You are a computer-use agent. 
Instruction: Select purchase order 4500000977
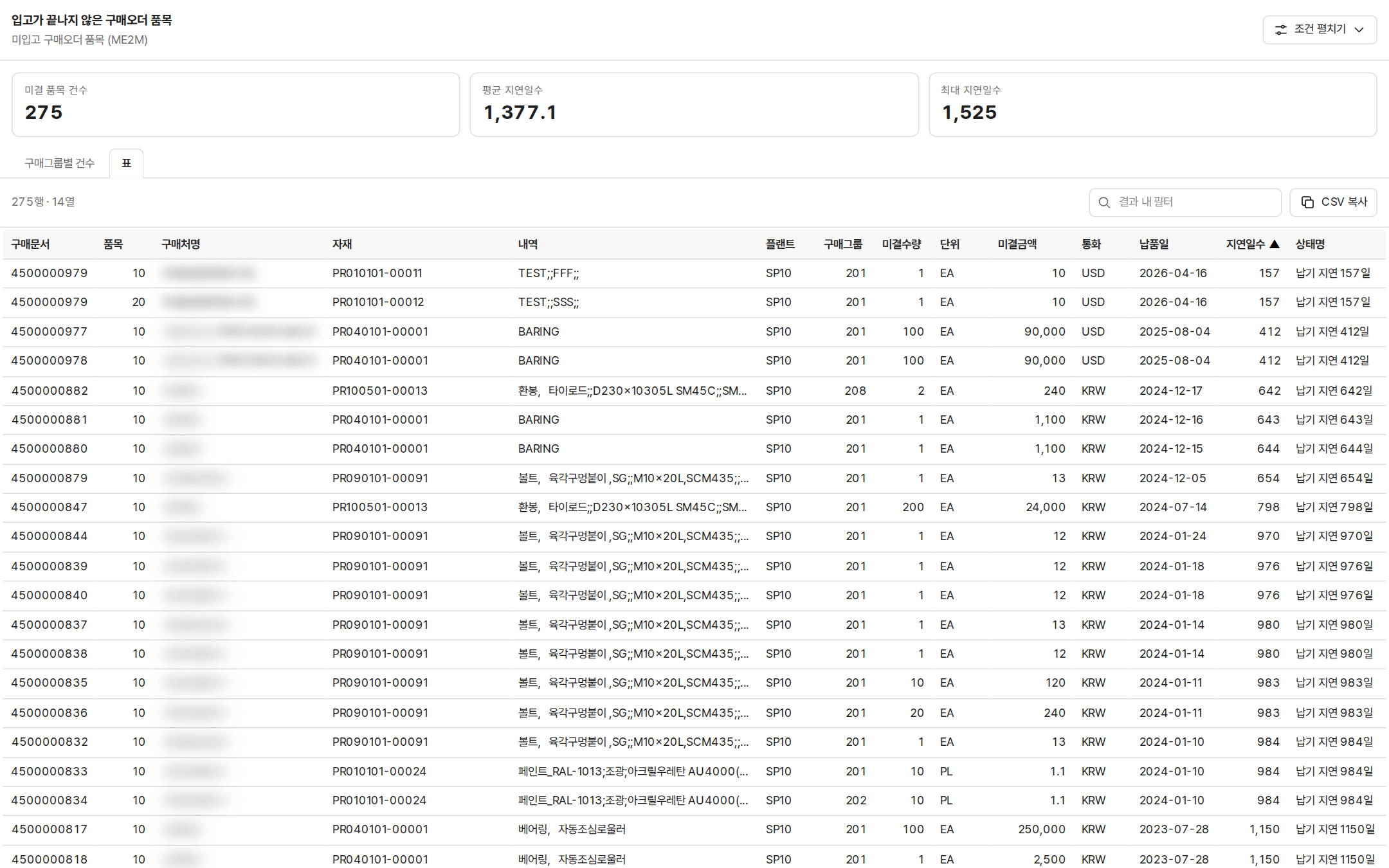[x=50, y=332]
